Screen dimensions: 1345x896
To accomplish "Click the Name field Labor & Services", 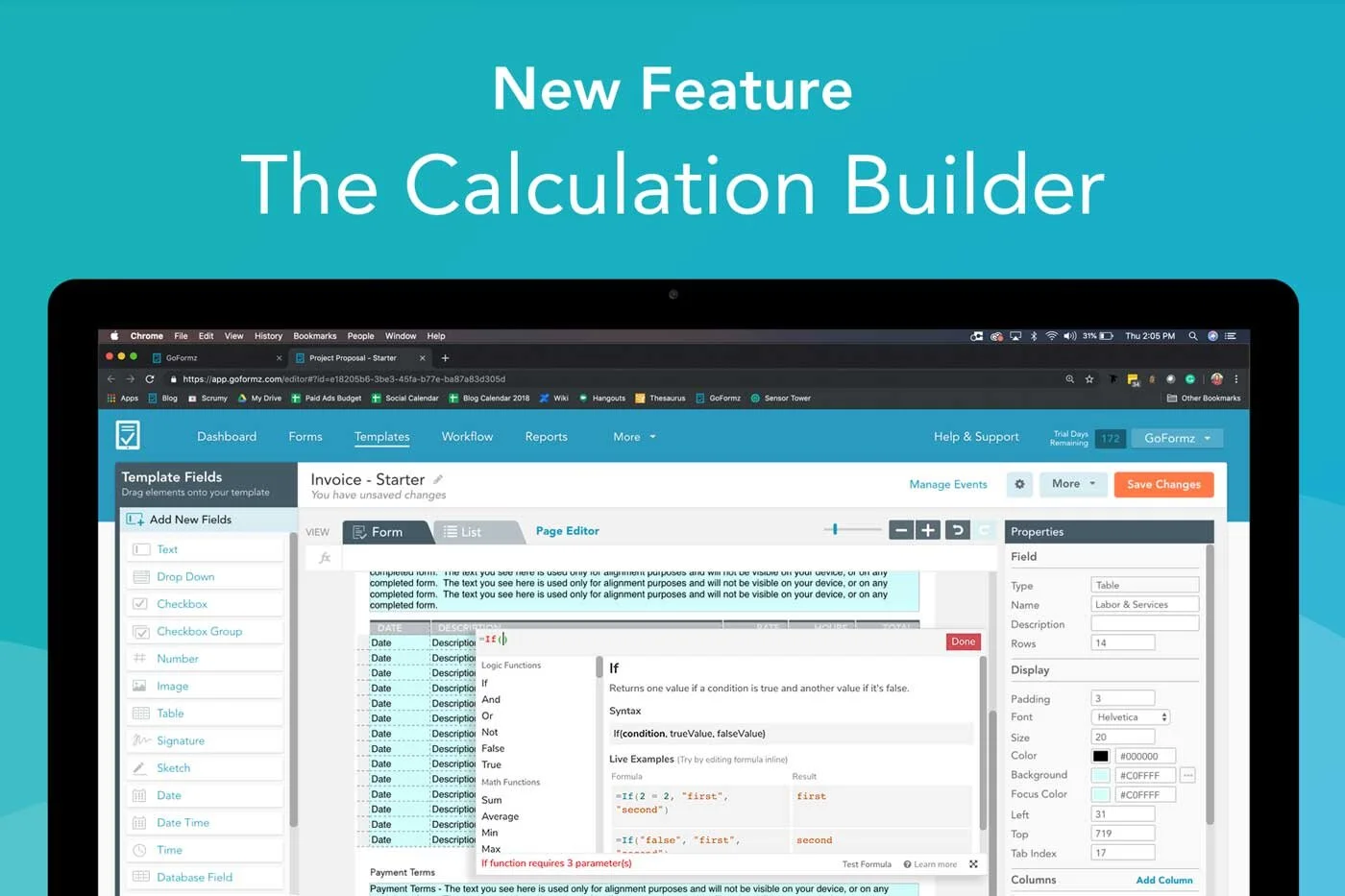I will (x=1145, y=604).
